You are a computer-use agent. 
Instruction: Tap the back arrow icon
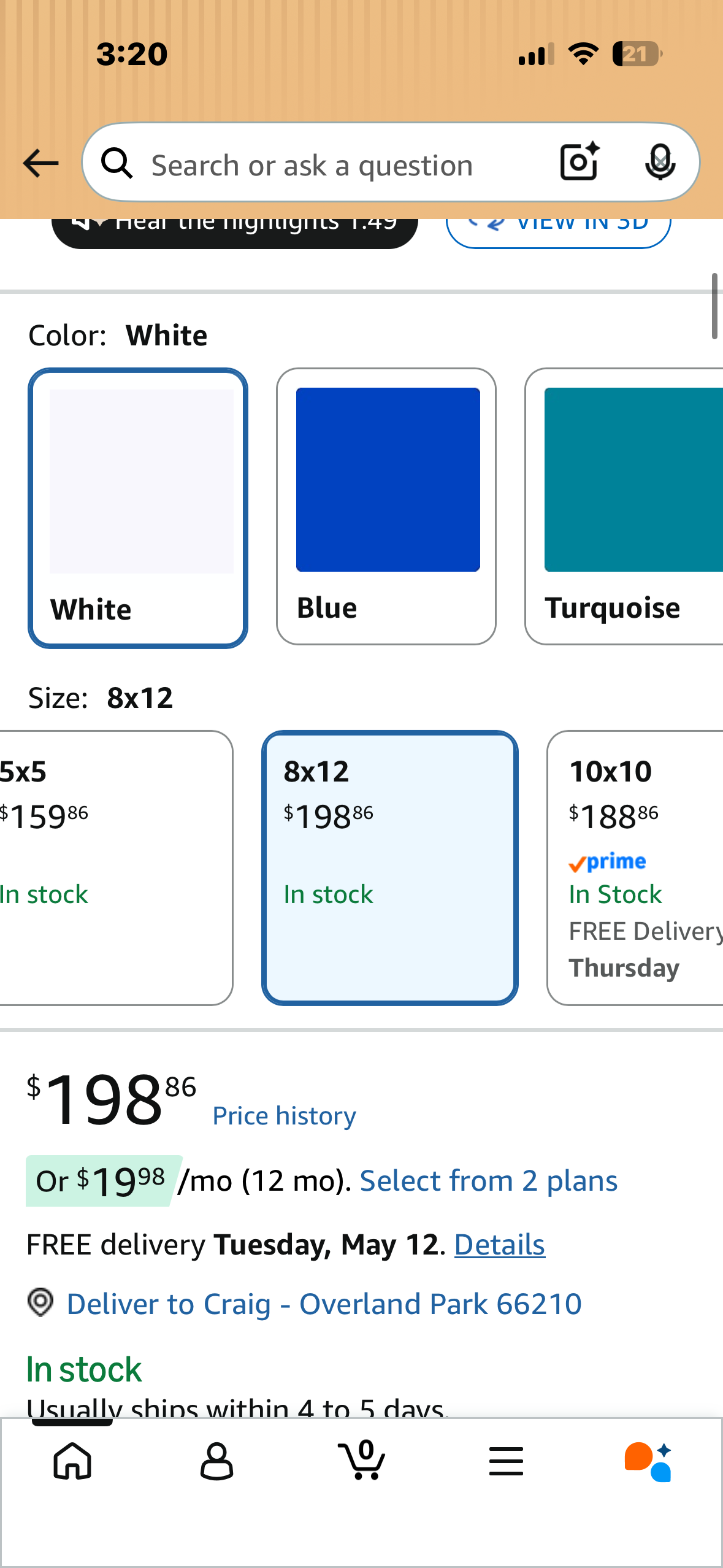pyautogui.click(x=40, y=164)
